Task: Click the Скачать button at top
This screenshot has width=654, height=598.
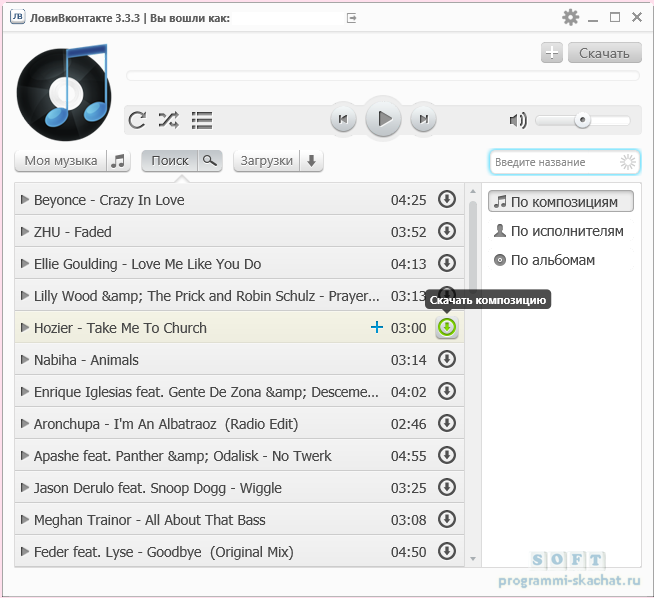Action: 604,53
